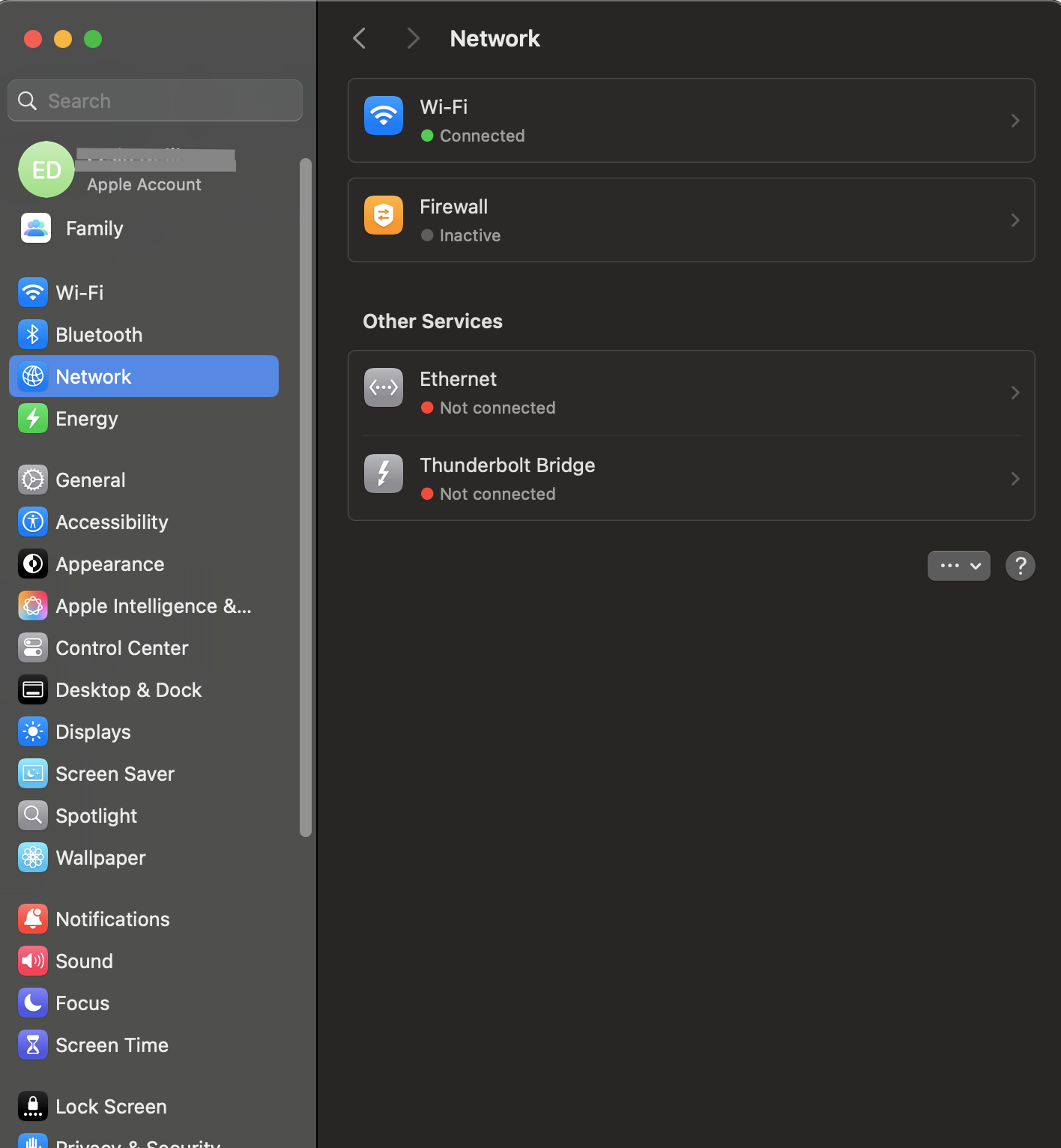Open Thunderbolt Bridge via its chevron

[1015, 479]
